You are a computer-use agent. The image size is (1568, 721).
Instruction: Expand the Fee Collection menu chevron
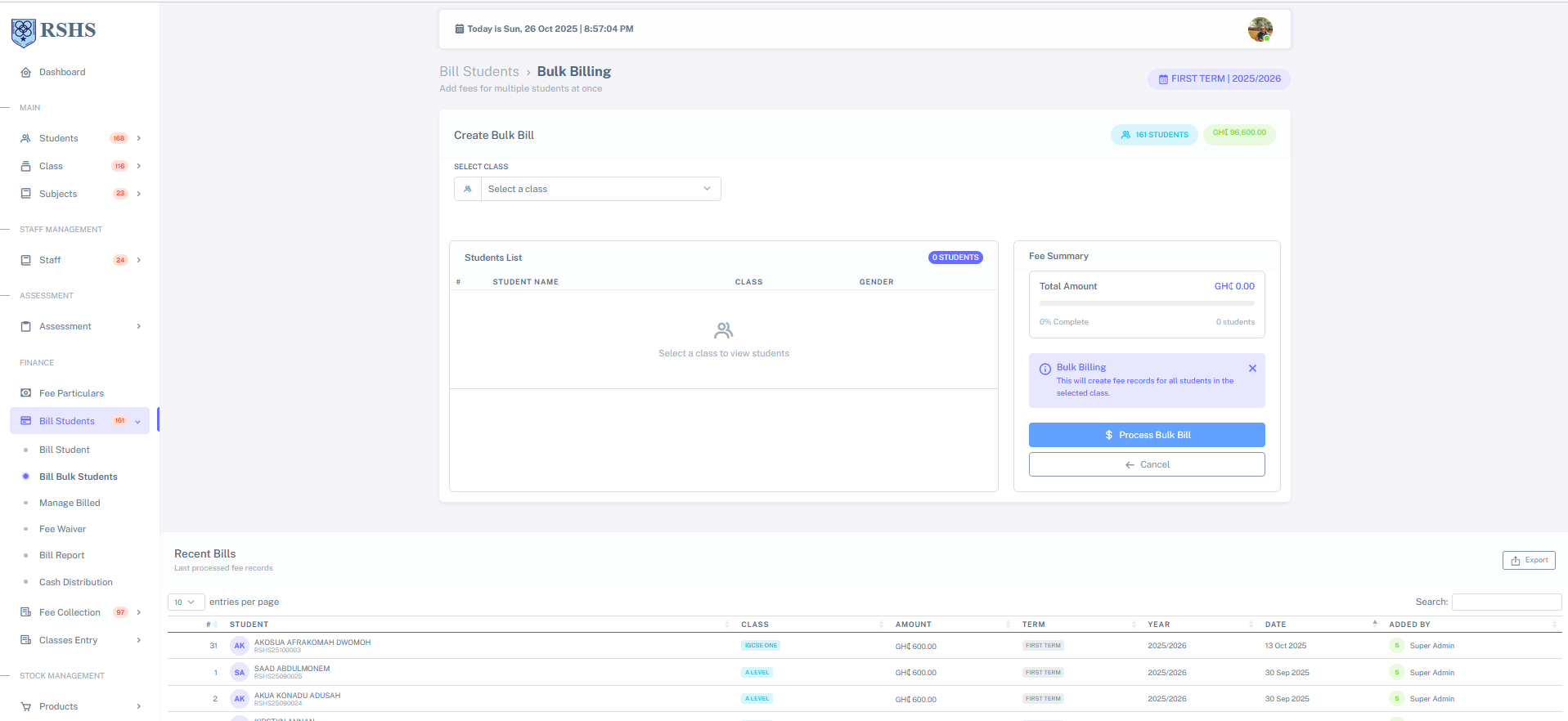139,612
